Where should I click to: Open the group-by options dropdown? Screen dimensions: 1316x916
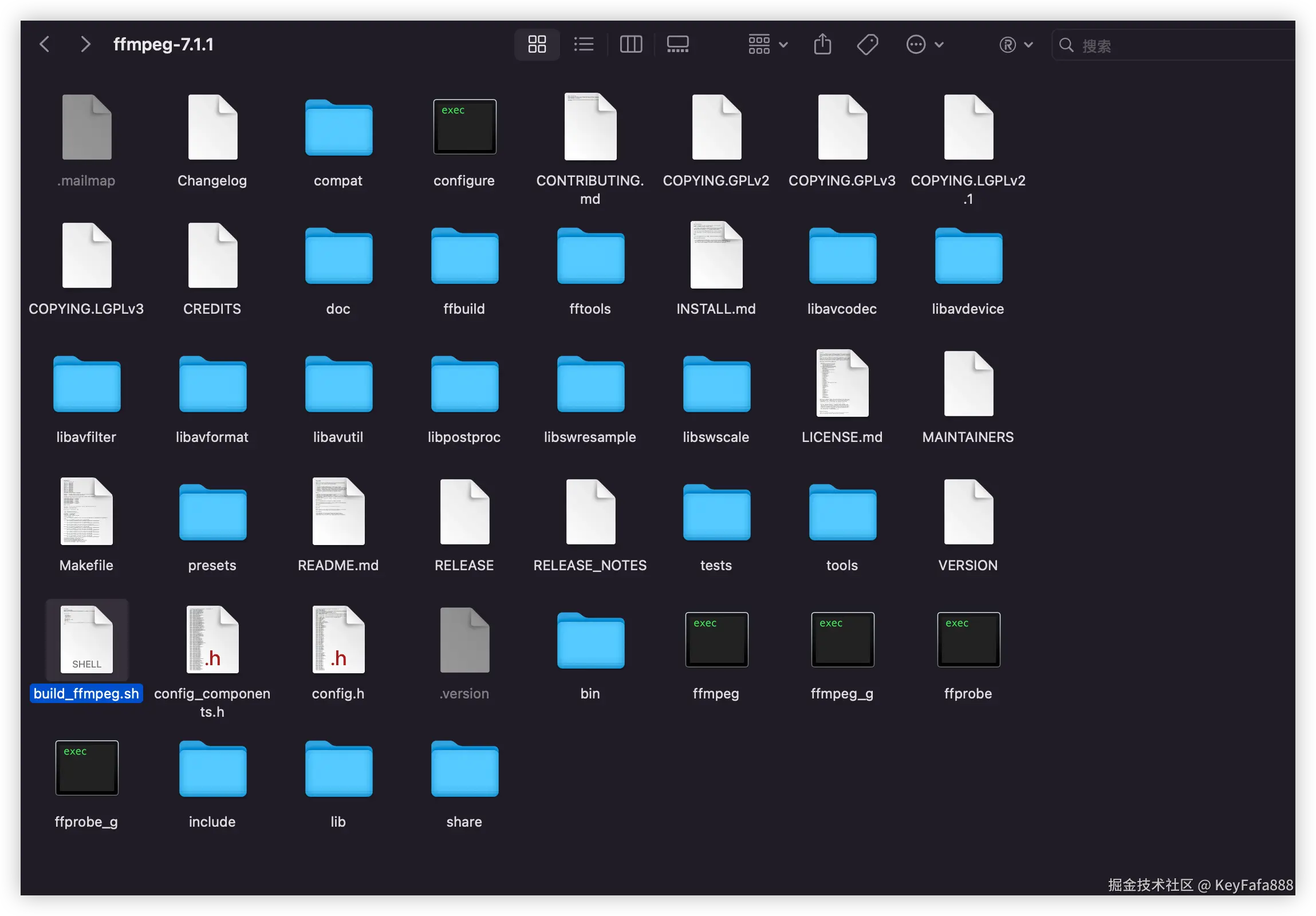[767, 44]
